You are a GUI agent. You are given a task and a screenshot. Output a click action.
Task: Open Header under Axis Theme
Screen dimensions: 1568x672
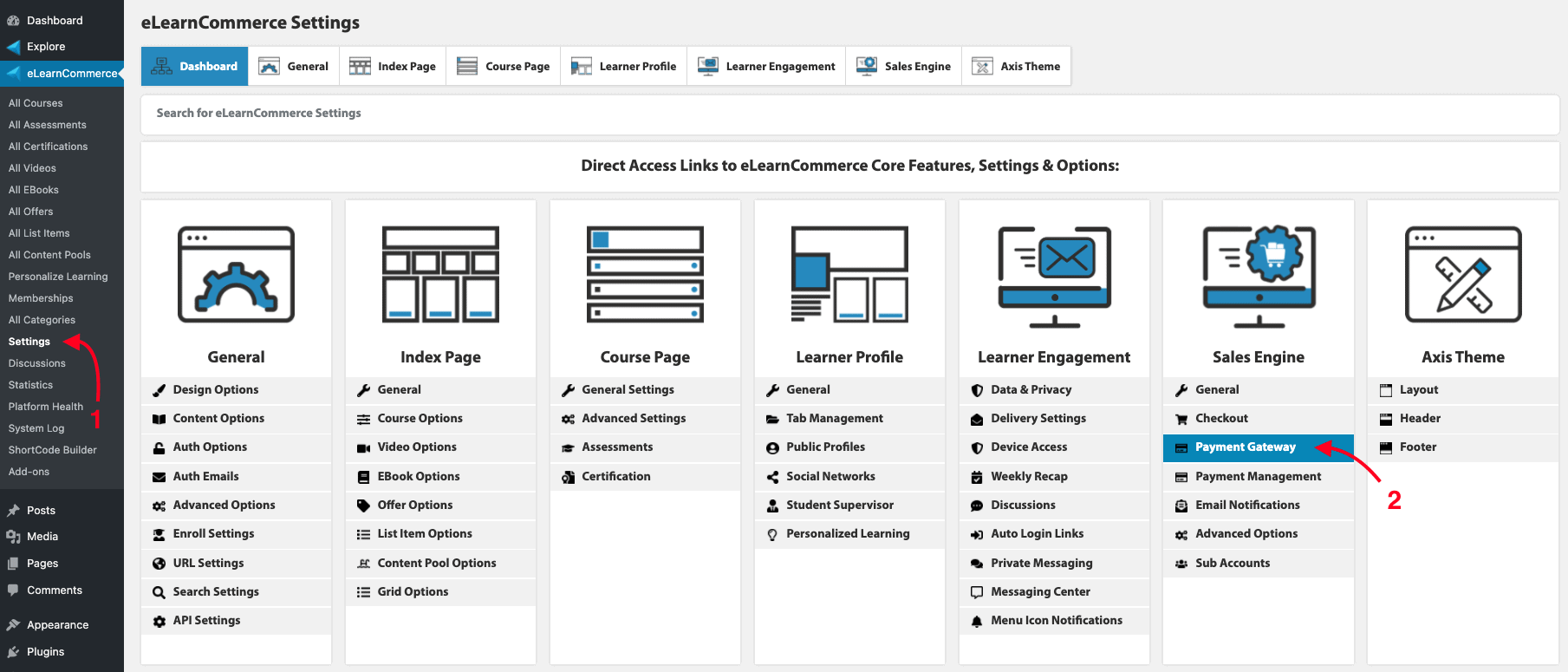[1463, 419]
